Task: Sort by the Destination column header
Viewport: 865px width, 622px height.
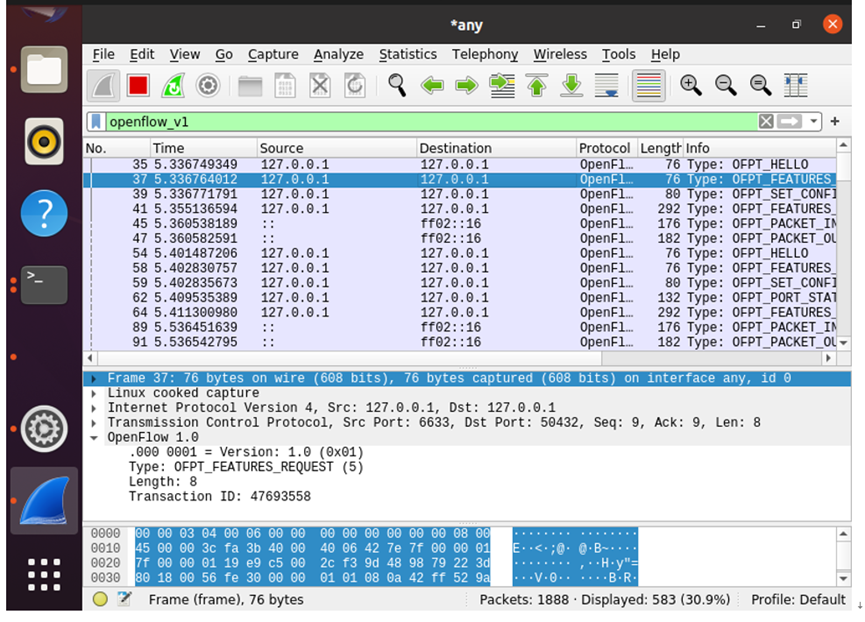Action: pyautogui.click(x=496, y=148)
